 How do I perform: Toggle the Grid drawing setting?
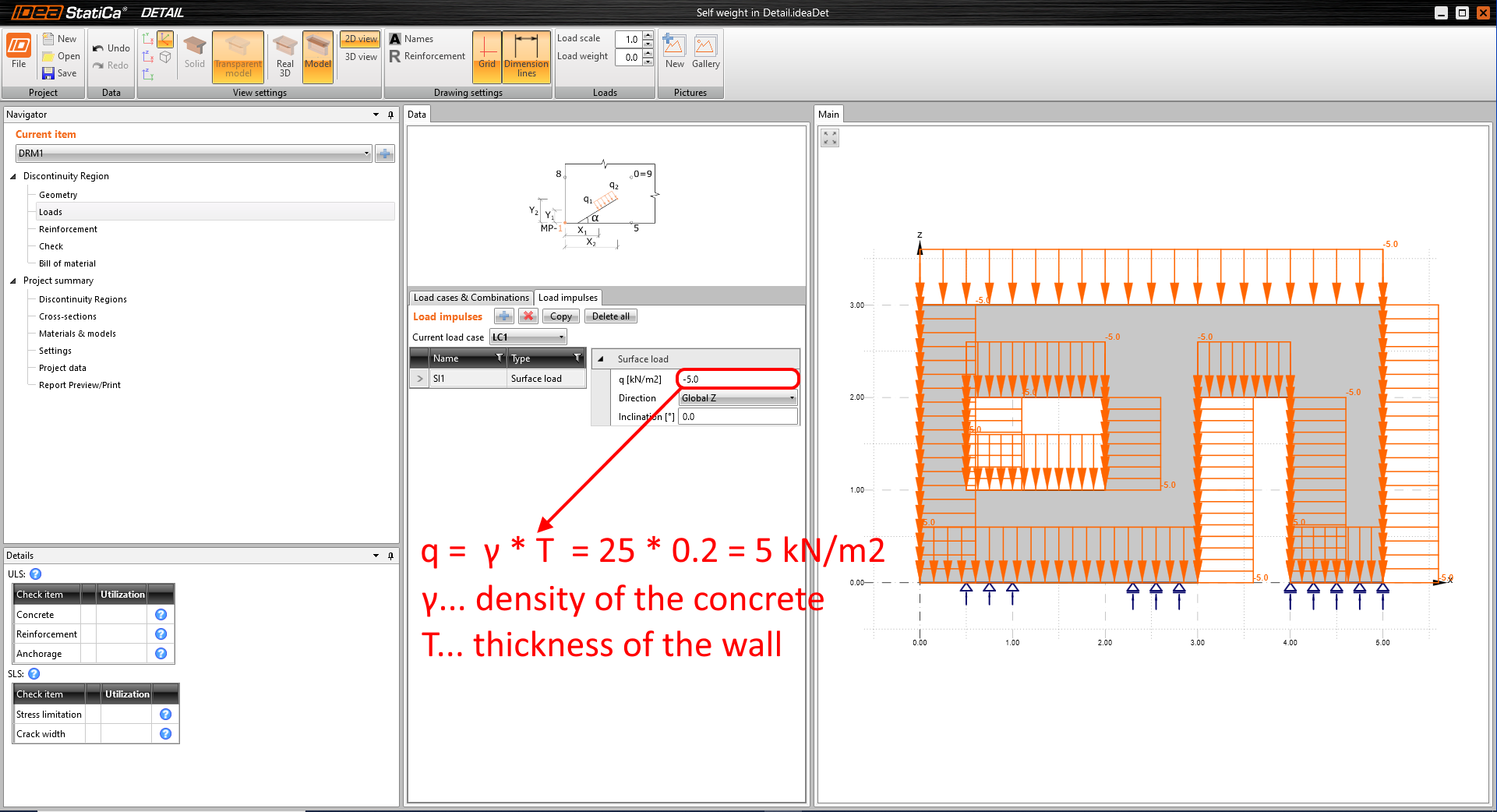487,56
